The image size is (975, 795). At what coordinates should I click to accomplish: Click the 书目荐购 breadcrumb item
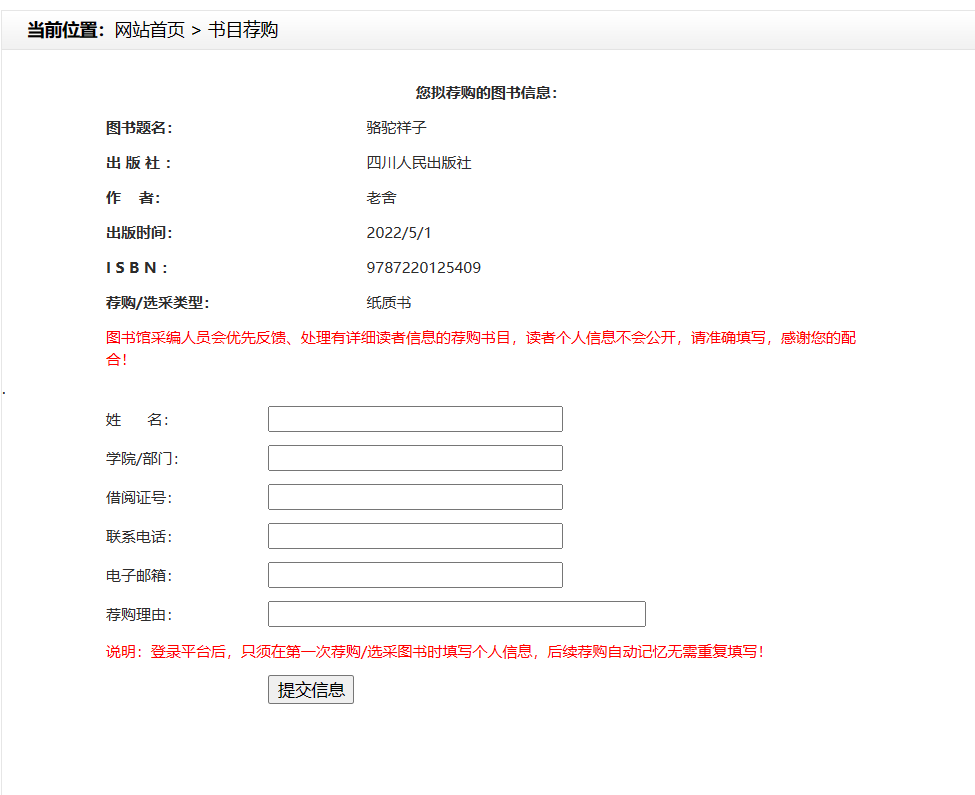[243, 30]
